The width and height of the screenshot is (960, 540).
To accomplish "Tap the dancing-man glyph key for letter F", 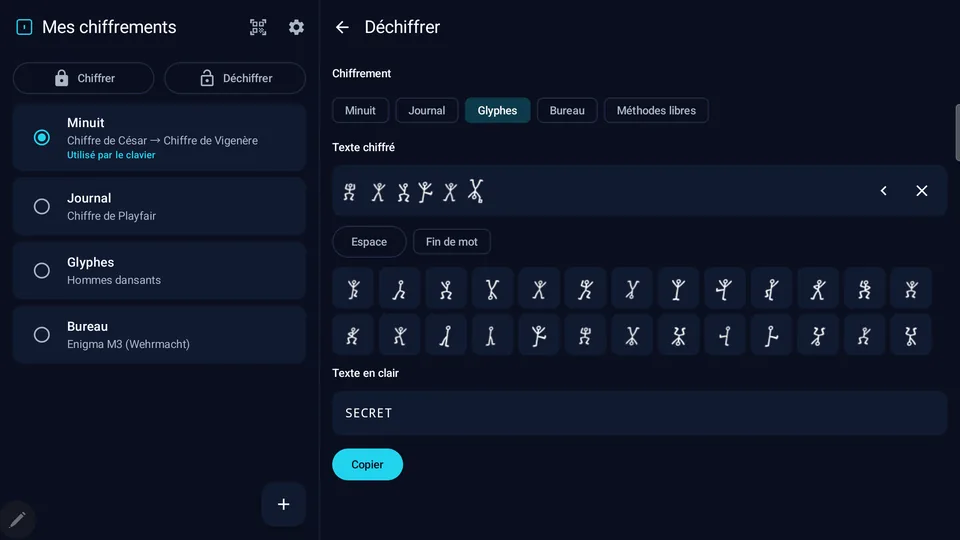I will [x=586, y=289].
